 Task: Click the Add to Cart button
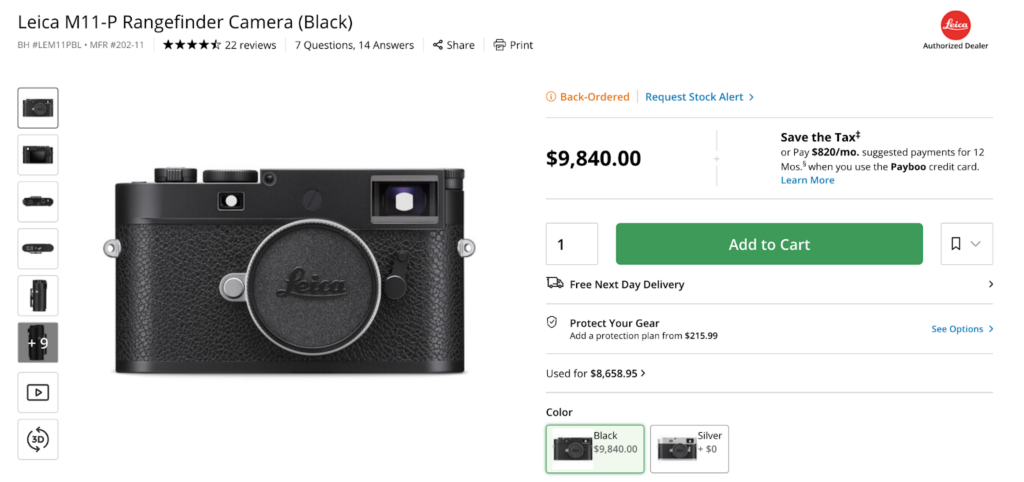[769, 244]
